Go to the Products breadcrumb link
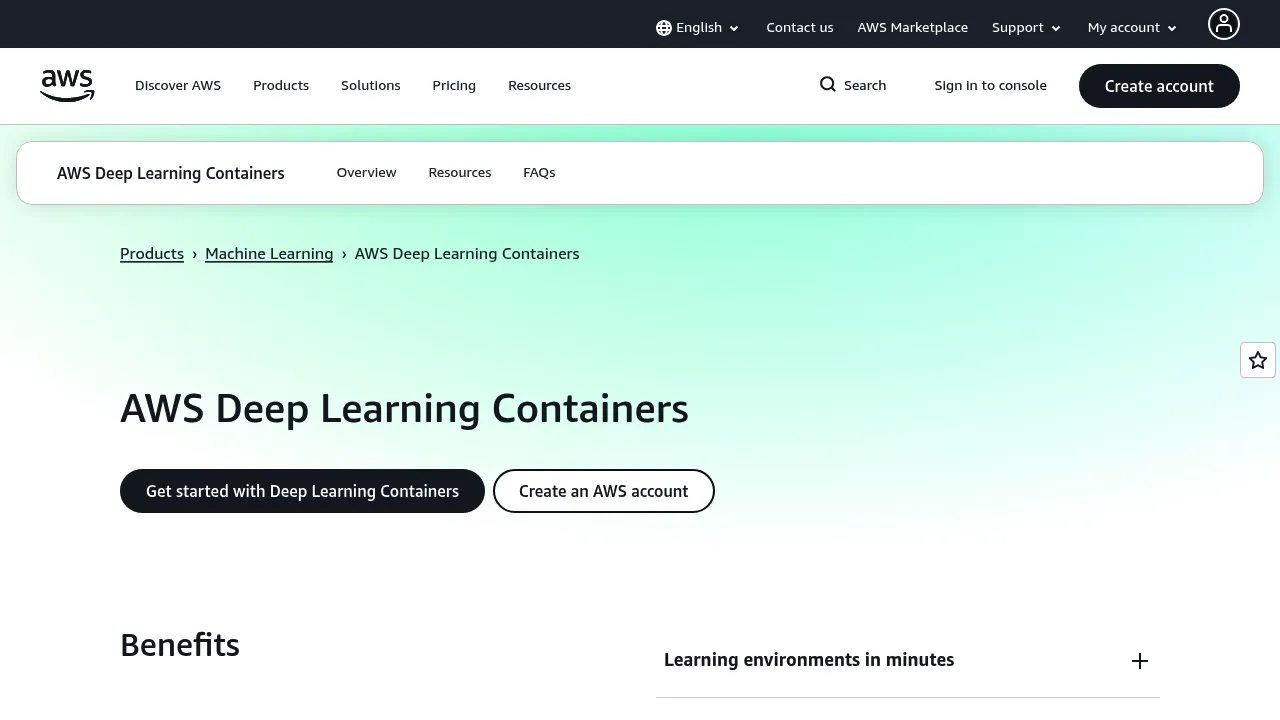 [x=152, y=254]
